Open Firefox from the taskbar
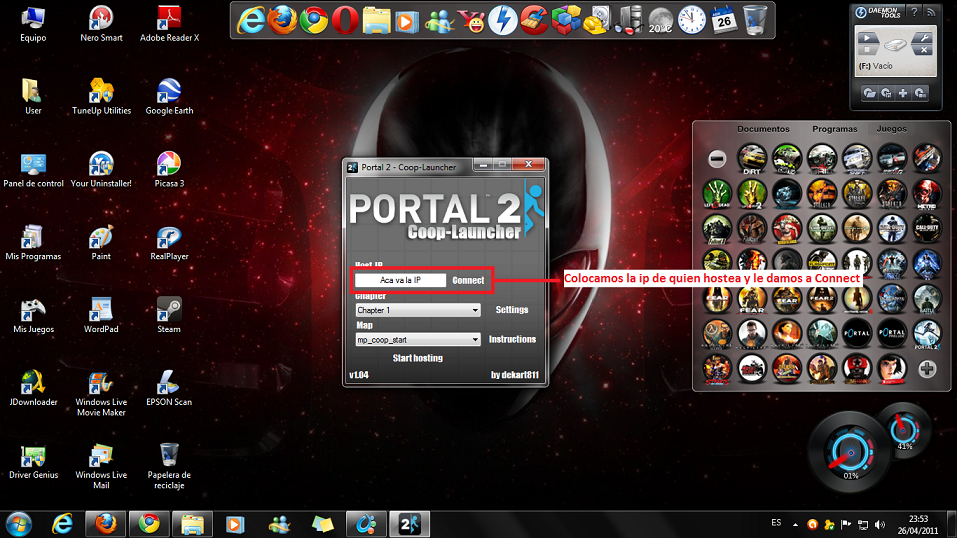957x538 pixels. 106,524
